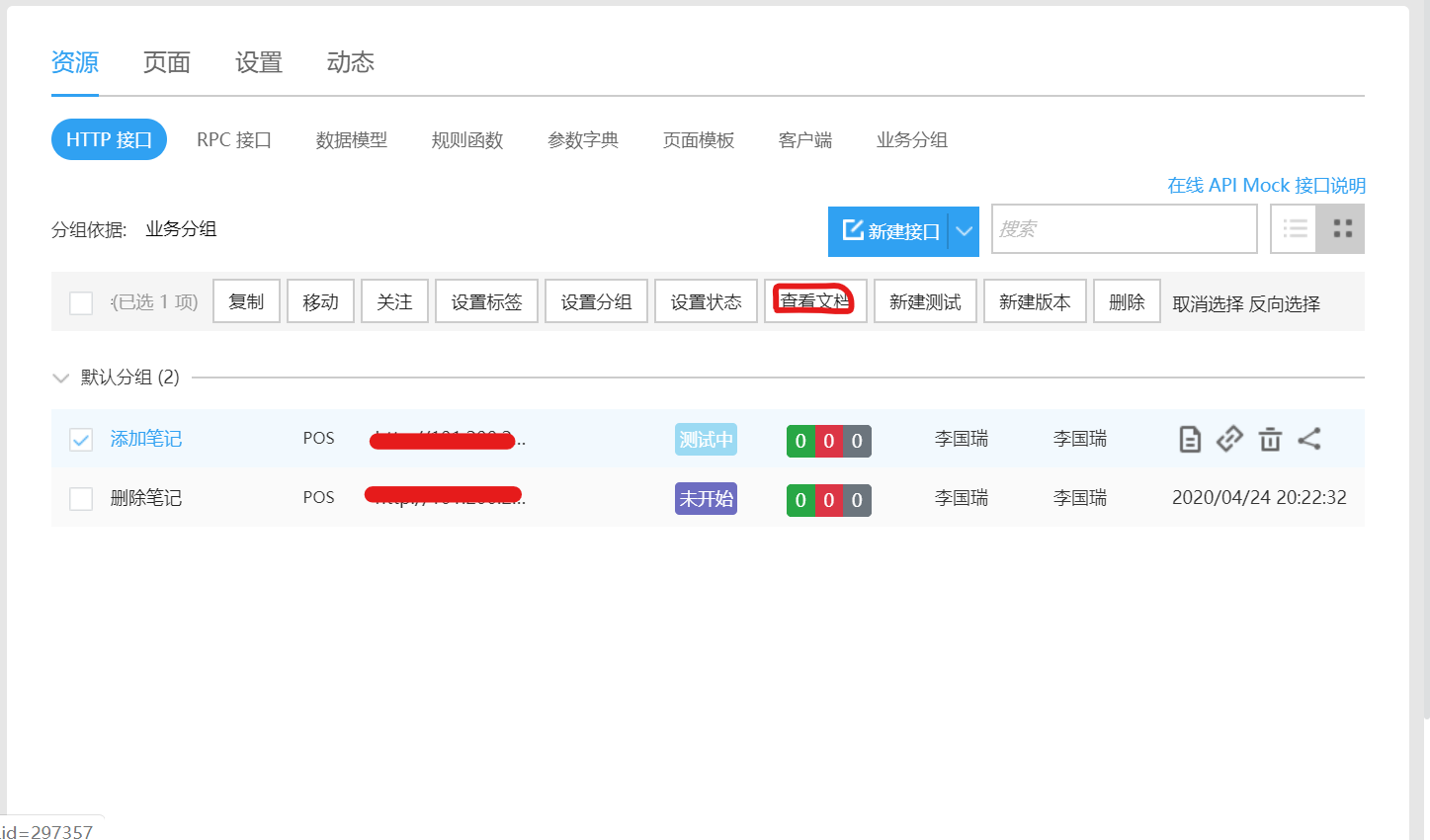This screenshot has height=840, width=1430.
Task: Click 设置分组 button
Action: (597, 301)
